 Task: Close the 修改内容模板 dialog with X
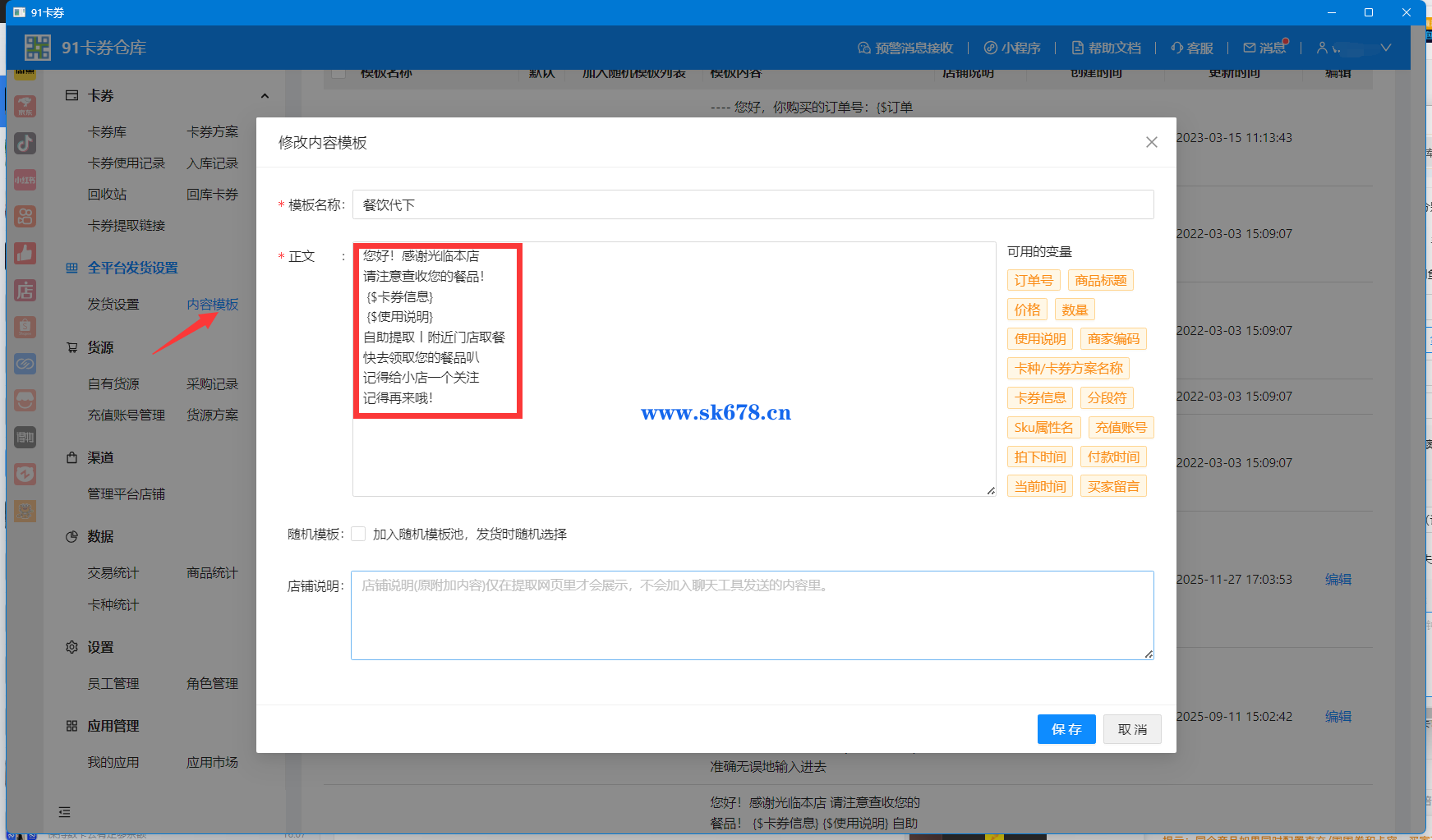point(1151,142)
